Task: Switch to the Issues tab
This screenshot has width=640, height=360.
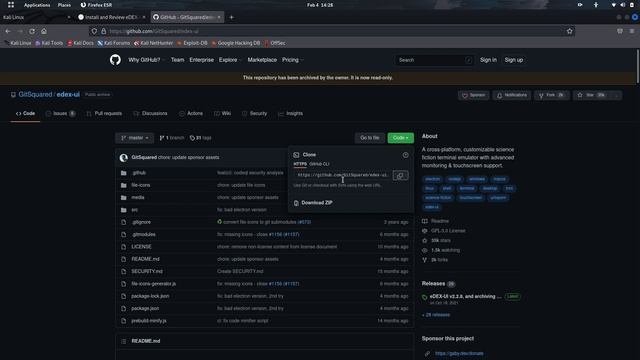Action: [60, 113]
